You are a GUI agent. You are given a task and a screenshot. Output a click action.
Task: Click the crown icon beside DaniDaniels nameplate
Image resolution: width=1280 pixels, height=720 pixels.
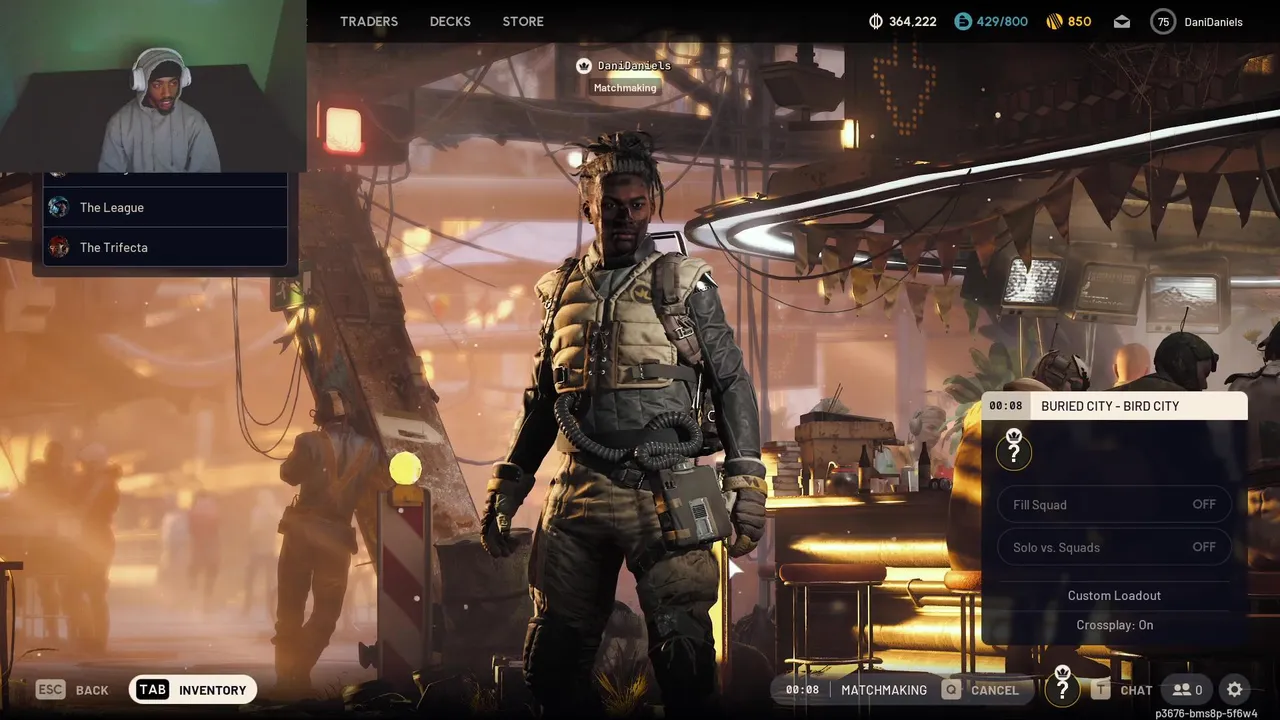coord(584,65)
